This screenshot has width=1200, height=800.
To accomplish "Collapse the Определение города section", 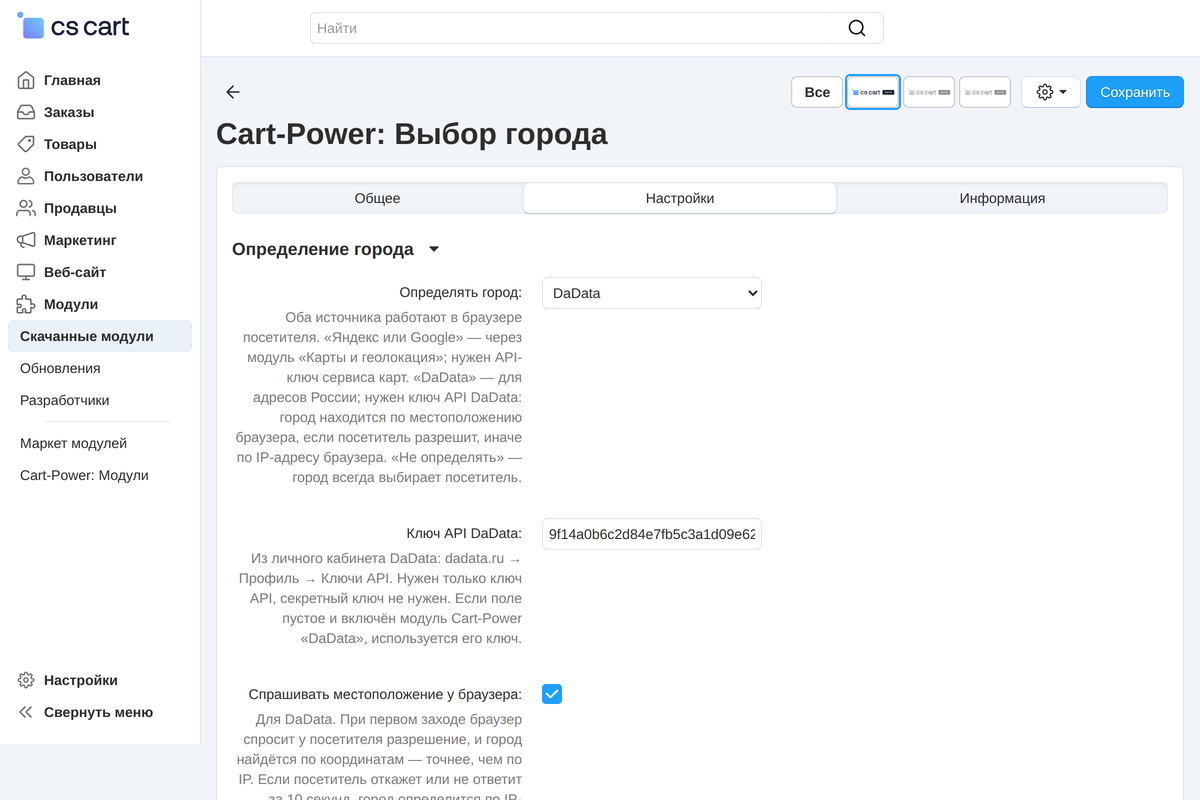I will (x=434, y=250).
